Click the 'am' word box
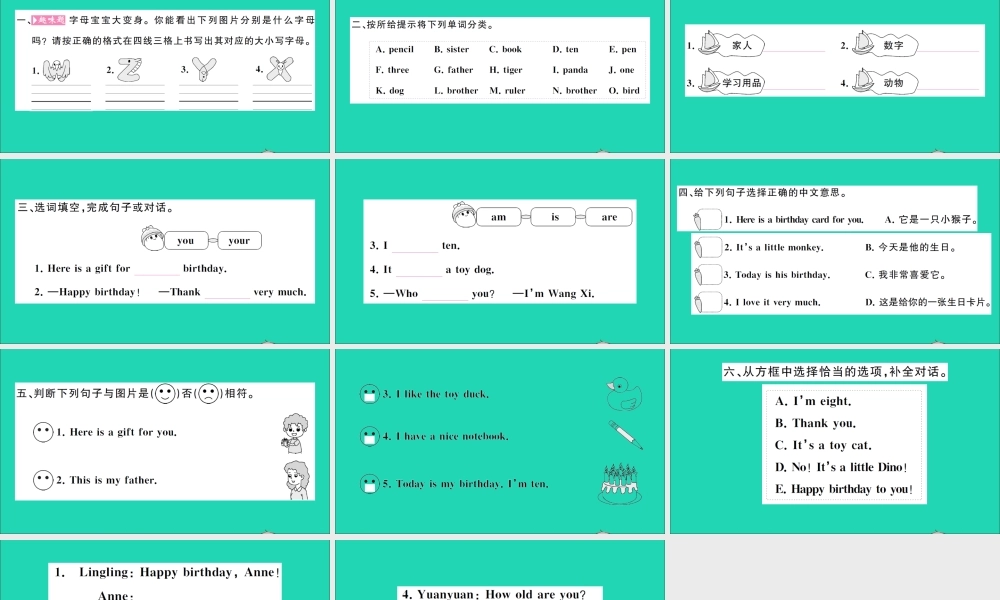 [x=499, y=217]
